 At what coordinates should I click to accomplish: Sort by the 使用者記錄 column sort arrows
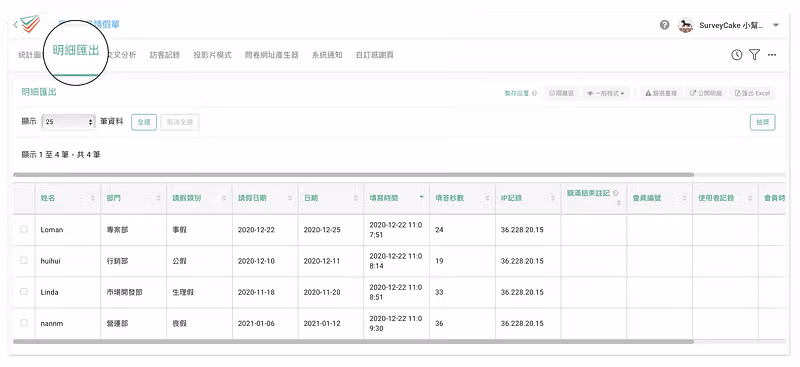pos(751,198)
